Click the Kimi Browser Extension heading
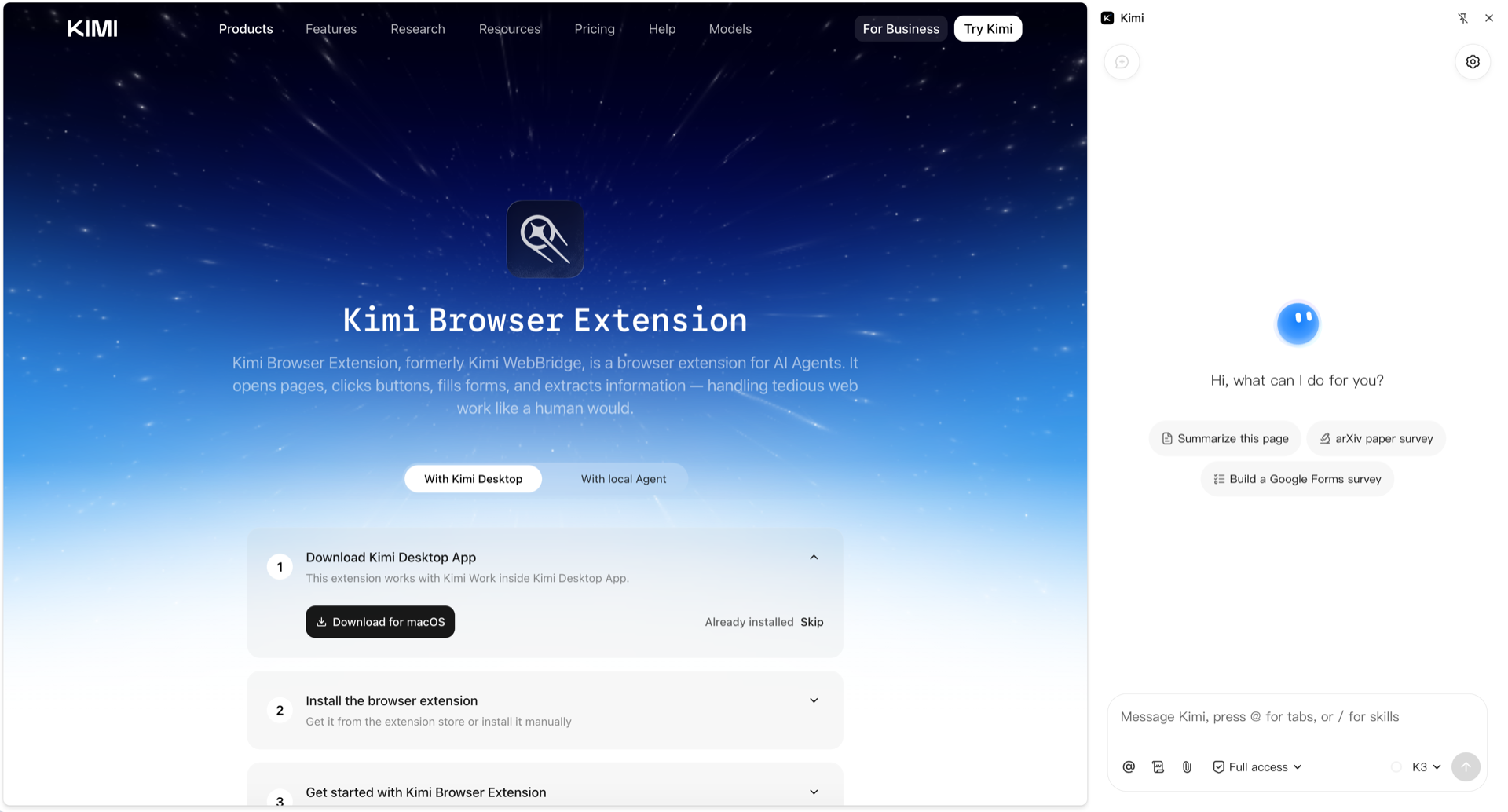The height and width of the screenshot is (812, 1508). 545,320
